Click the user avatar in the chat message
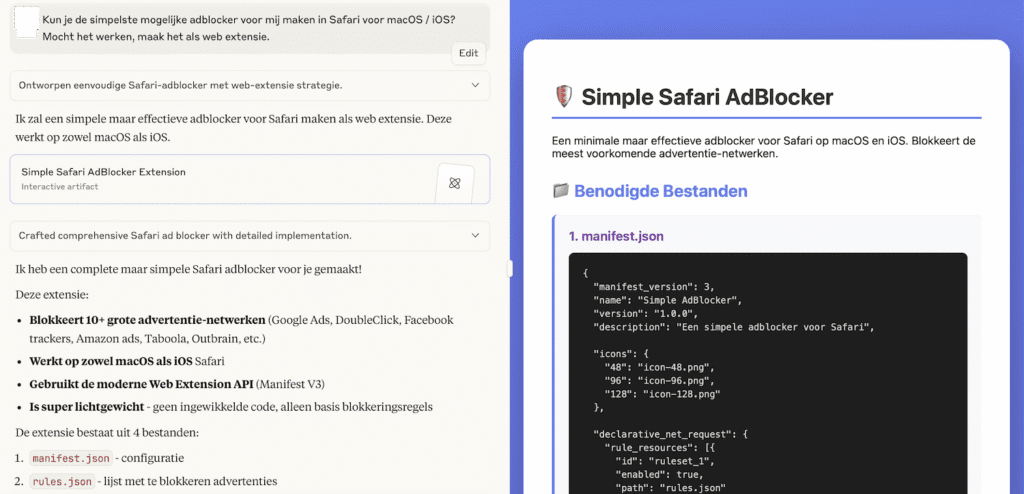The height and width of the screenshot is (494, 1024). (x=27, y=21)
